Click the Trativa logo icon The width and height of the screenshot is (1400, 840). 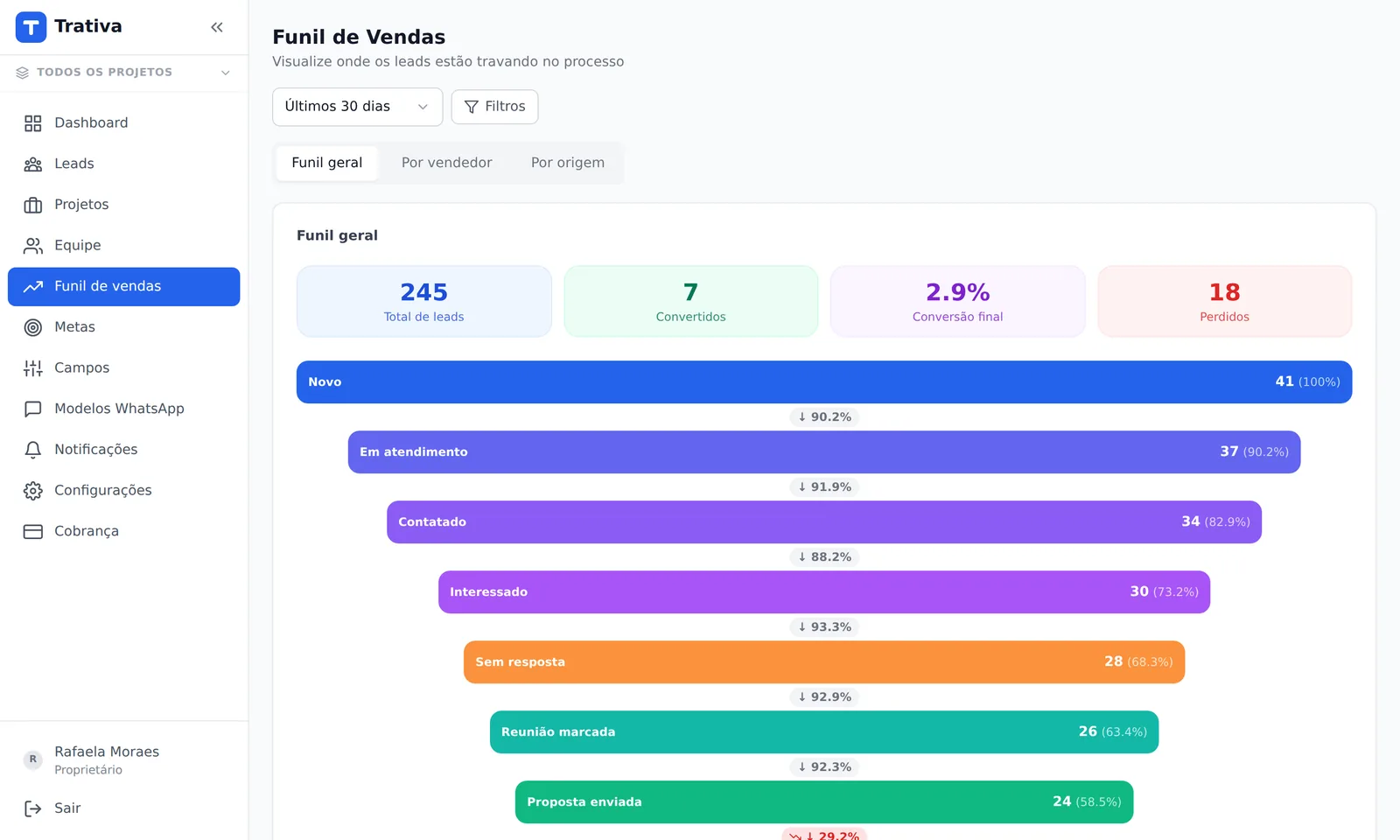[x=31, y=27]
